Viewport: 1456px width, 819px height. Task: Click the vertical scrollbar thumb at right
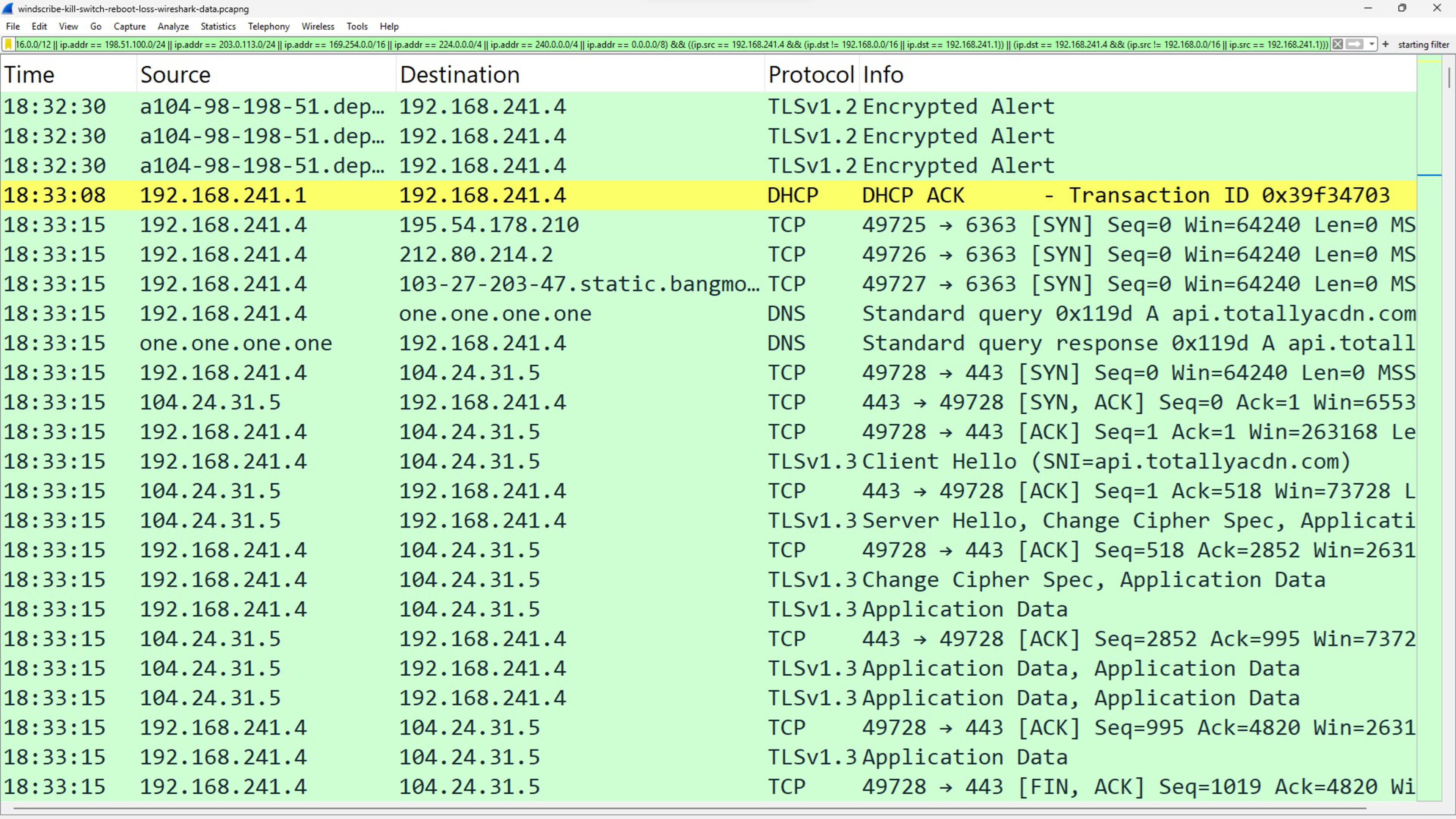[x=1449, y=78]
